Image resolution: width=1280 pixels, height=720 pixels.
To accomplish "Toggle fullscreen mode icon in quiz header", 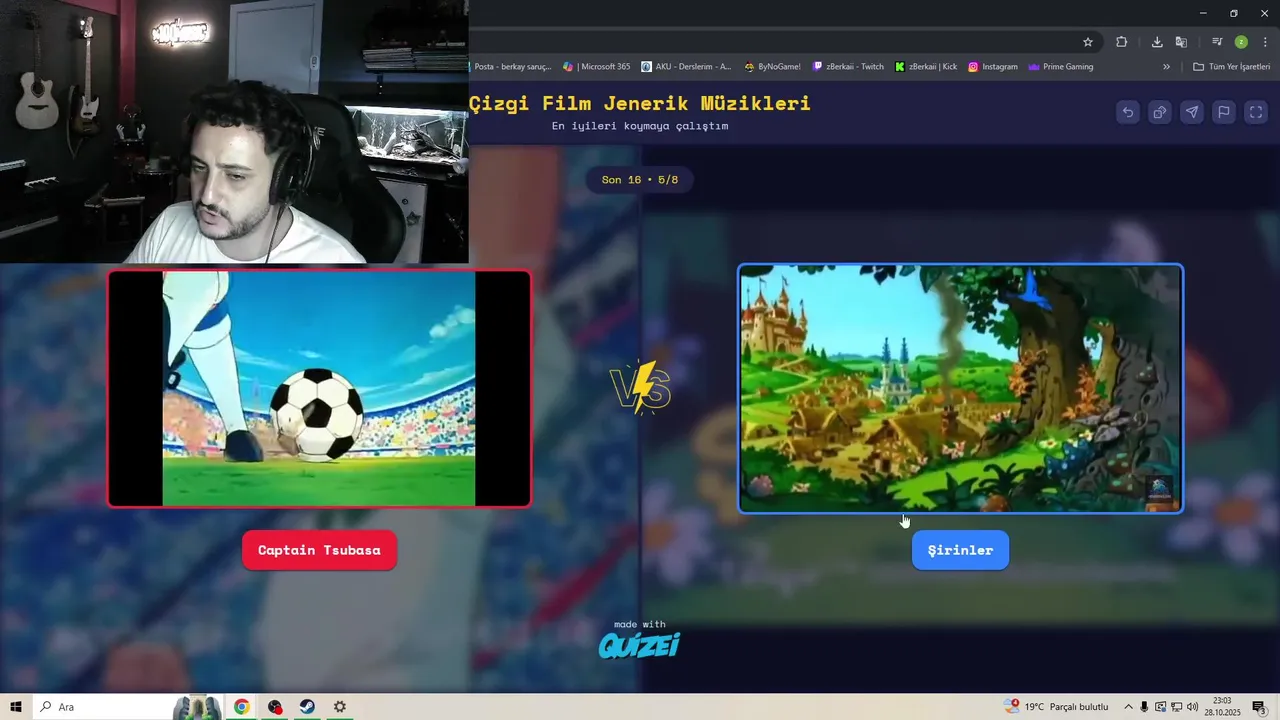I will click(1256, 112).
